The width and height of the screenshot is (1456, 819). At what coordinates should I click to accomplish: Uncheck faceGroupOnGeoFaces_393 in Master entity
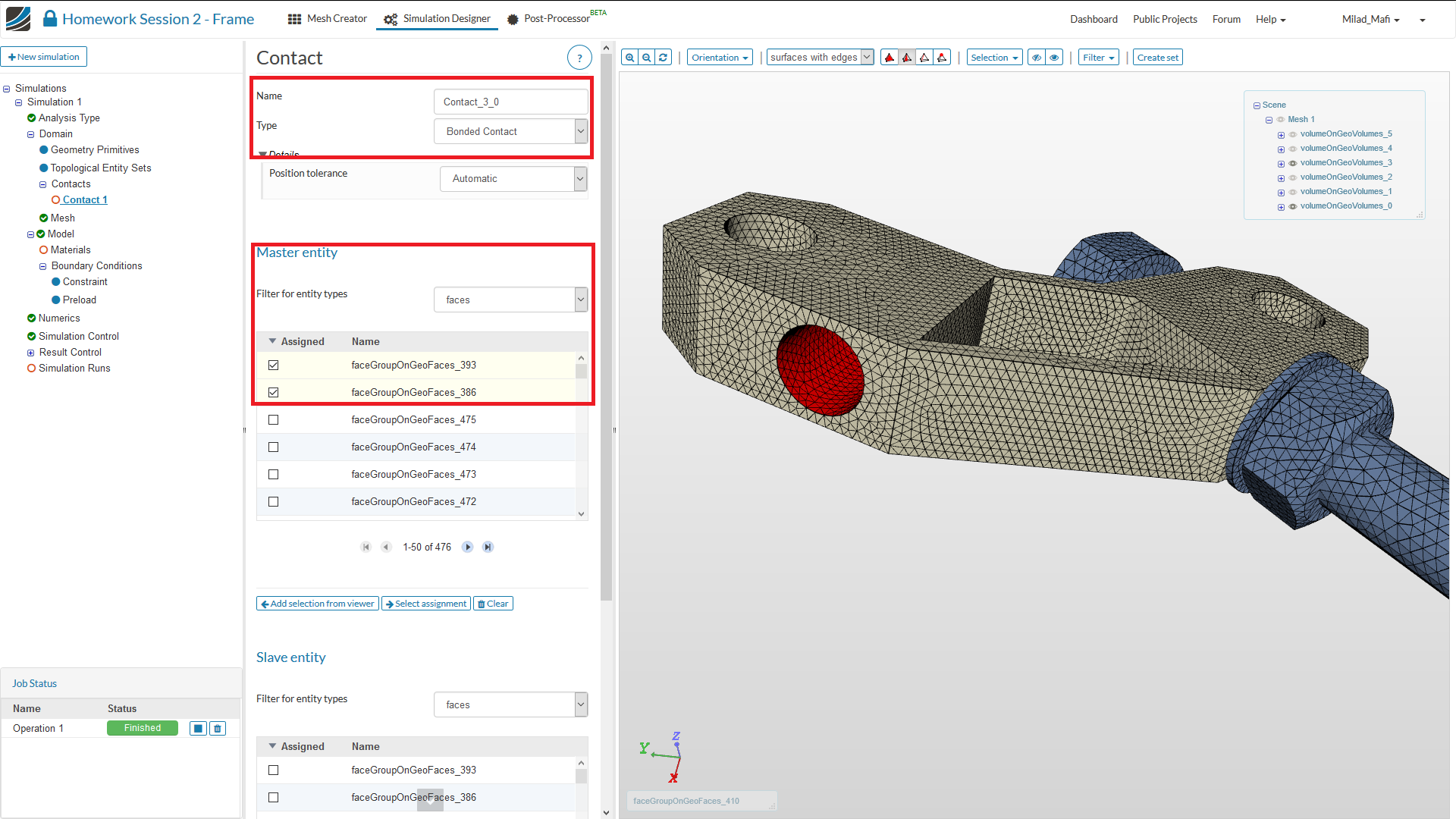coord(274,366)
